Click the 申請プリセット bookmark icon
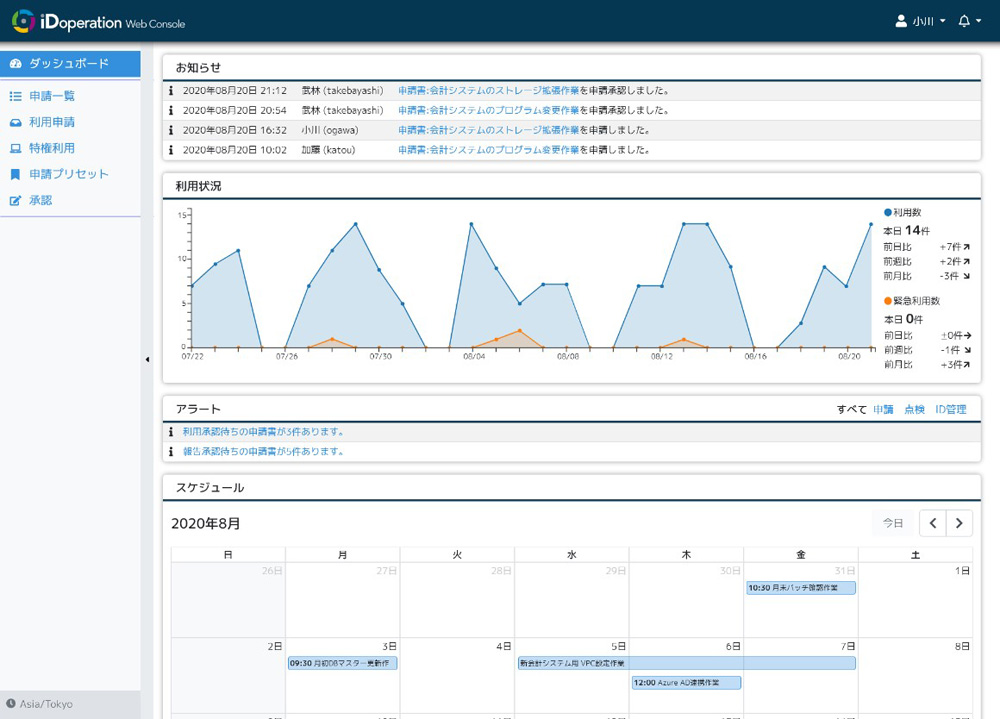The height and width of the screenshot is (719, 1000). point(15,175)
